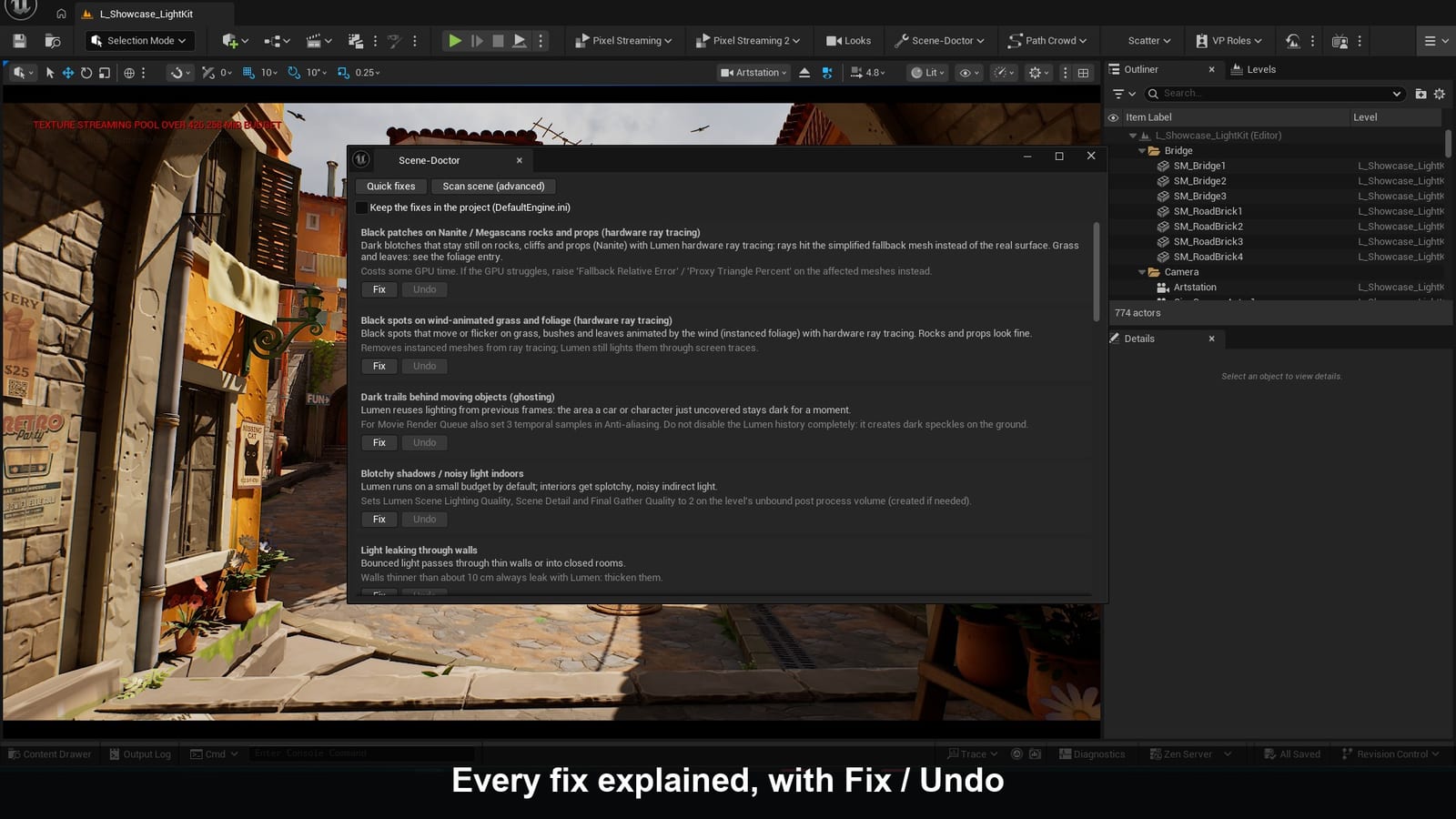
Task: Open Outliner filter options icon
Action: pyautogui.click(x=1124, y=93)
